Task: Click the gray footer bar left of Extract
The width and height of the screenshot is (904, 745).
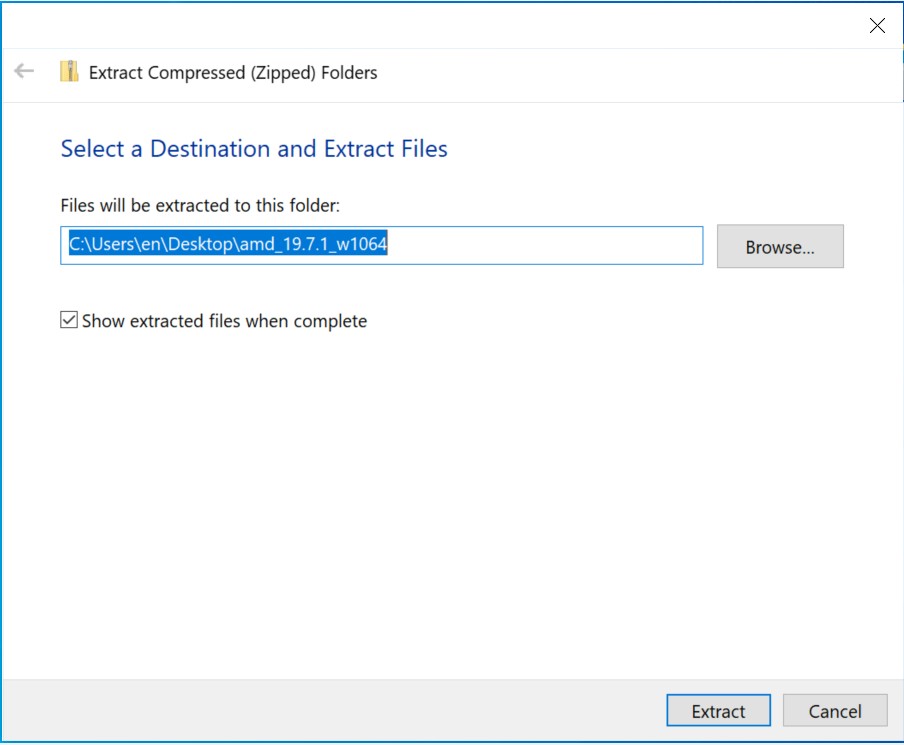Action: [333, 710]
